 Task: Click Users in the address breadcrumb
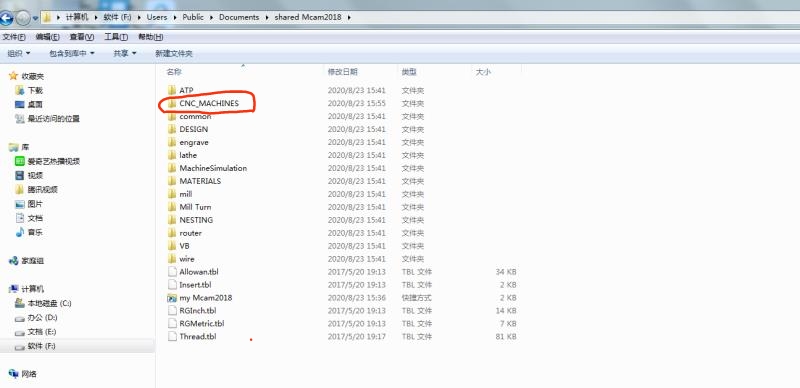[x=157, y=17]
